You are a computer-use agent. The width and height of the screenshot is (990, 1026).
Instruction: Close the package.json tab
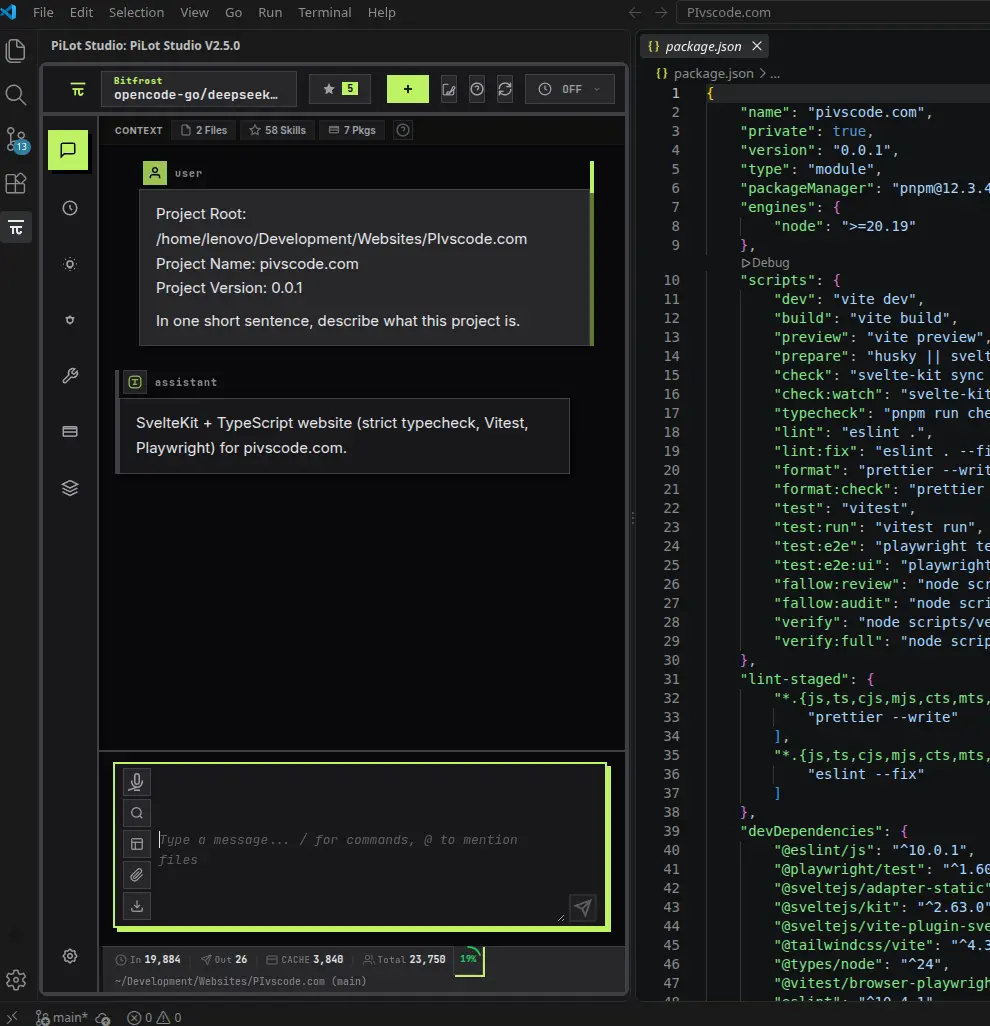click(x=756, y=46)
